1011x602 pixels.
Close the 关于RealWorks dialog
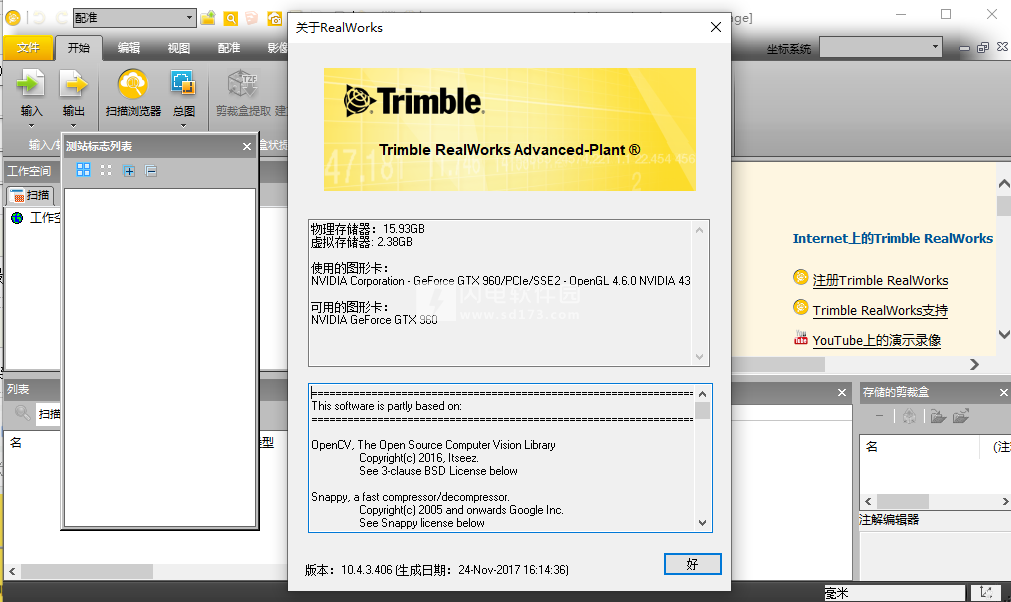coord(716,27)
